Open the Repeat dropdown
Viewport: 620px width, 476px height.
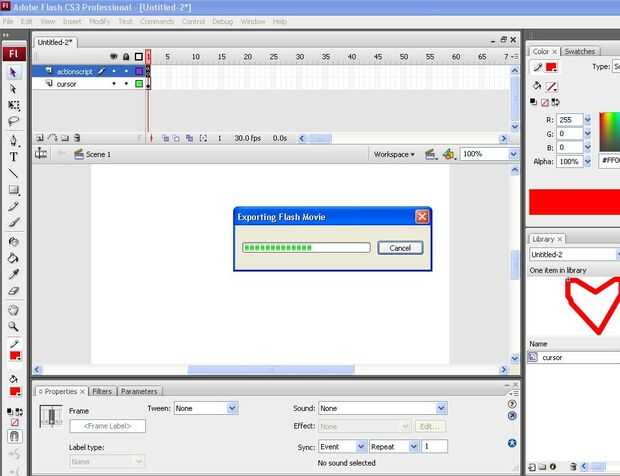pos(413,447)
